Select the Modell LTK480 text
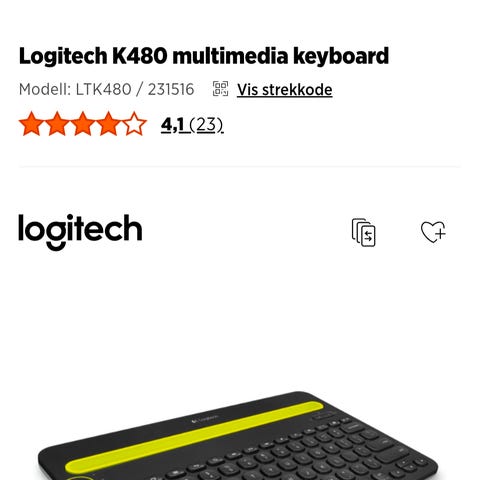Viewport: 480px width, 480px height. tap(75, 89)
